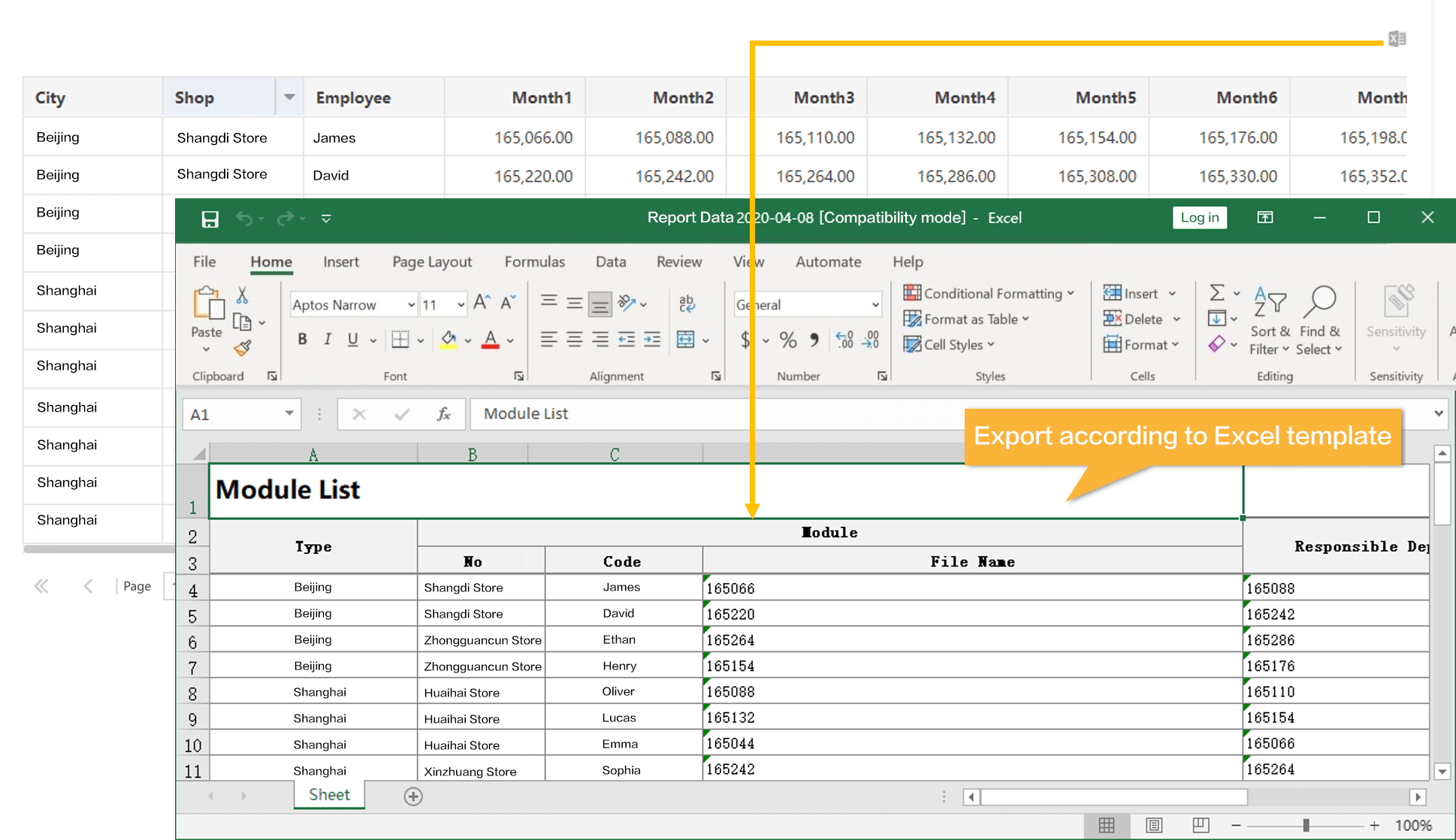Expand Cell Styles menu
Image resolution: width=1456 pixels, height=840 pixels.
pos(949,345)
